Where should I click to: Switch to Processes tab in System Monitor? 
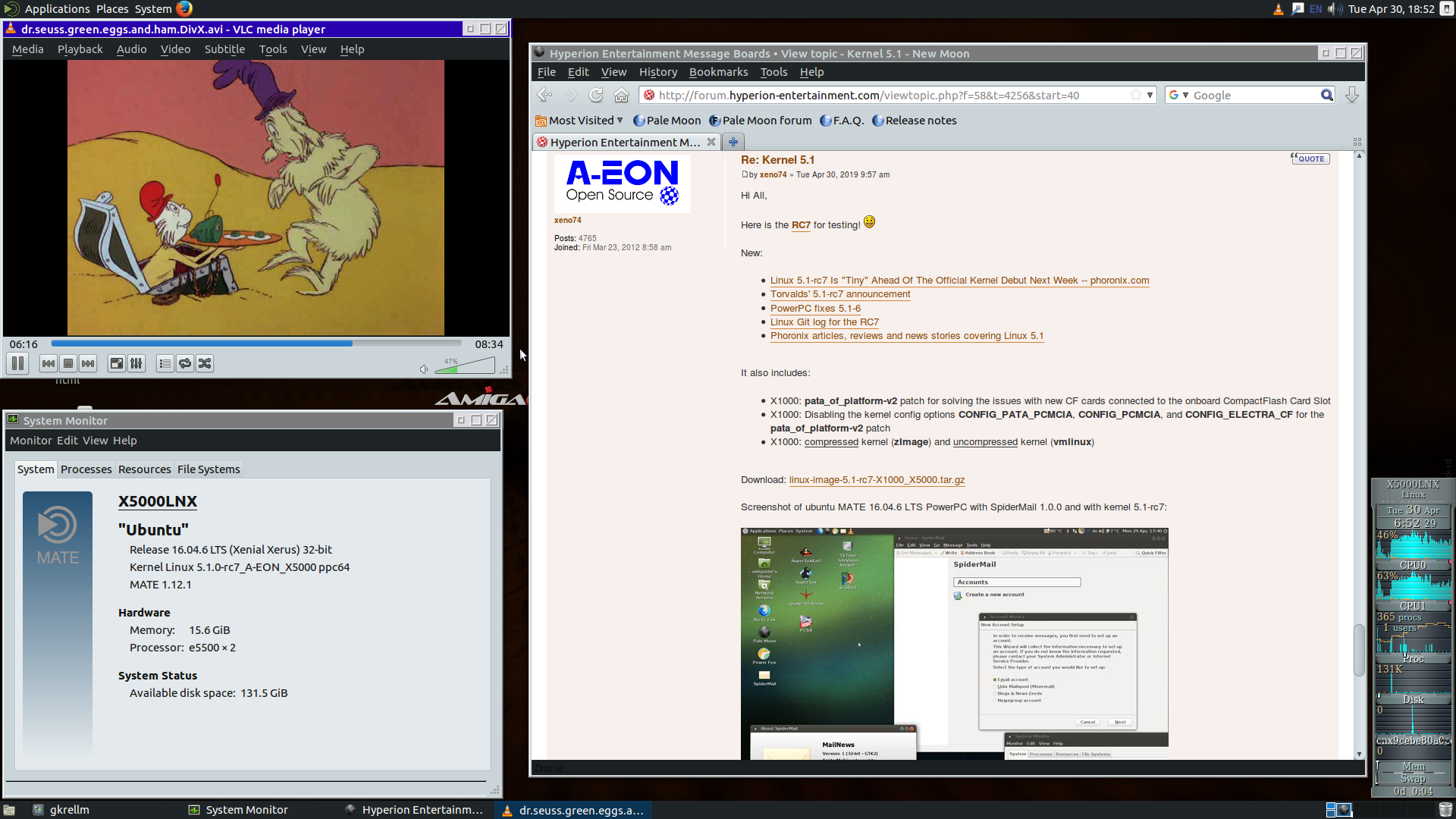[86, 469]
